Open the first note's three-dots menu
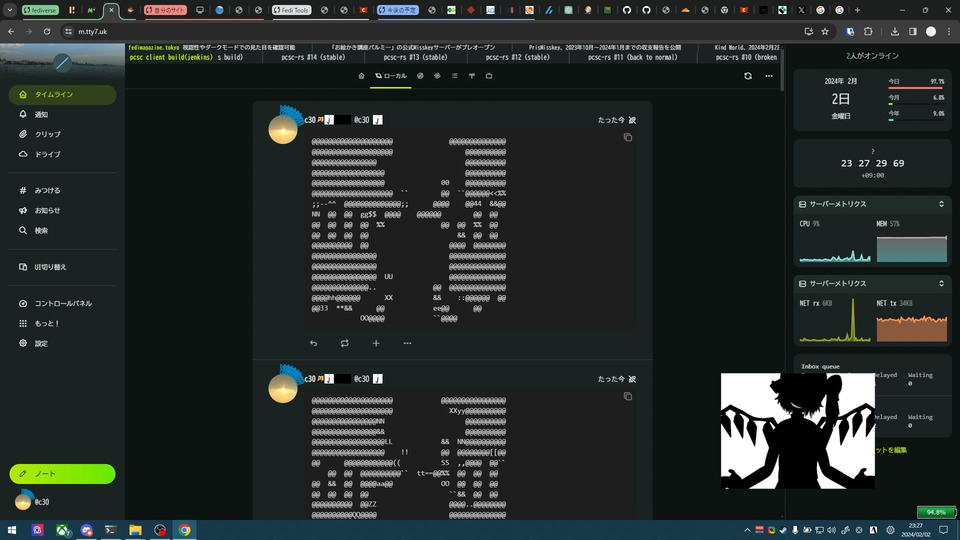This screenshot has height=540, width=960. tap(407, 343)
